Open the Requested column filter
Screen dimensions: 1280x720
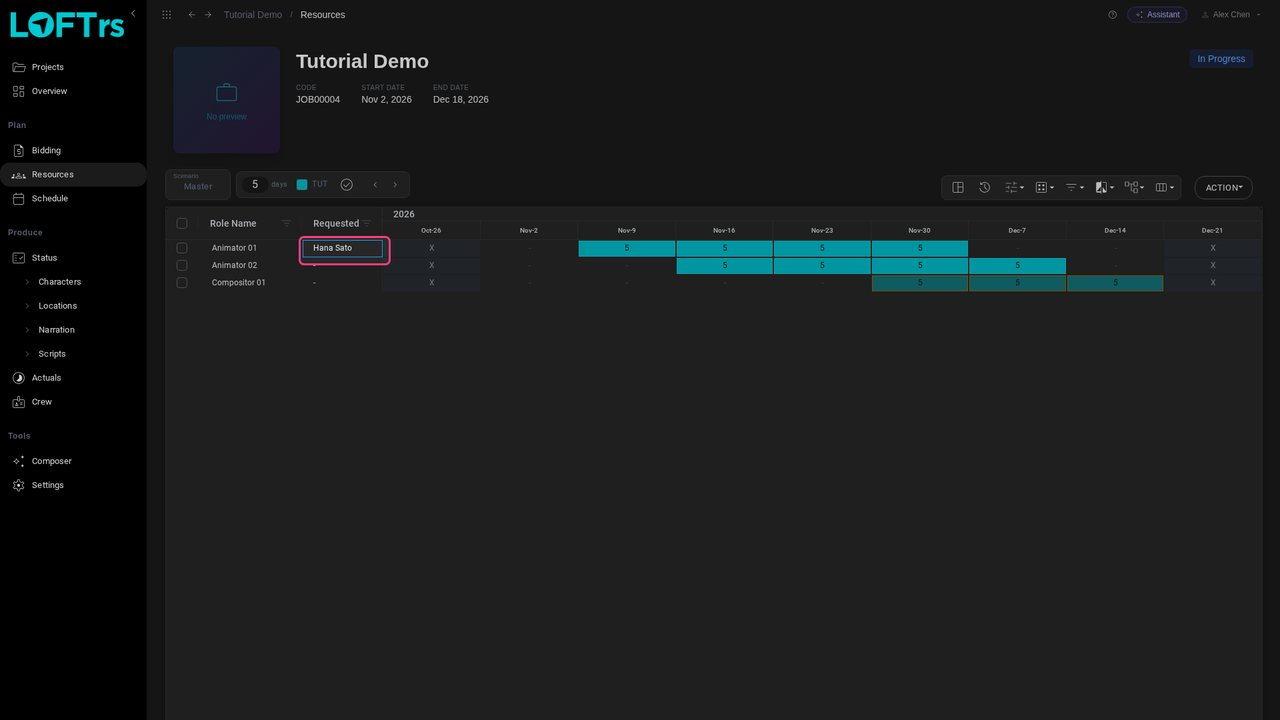(x=367, y=223)
